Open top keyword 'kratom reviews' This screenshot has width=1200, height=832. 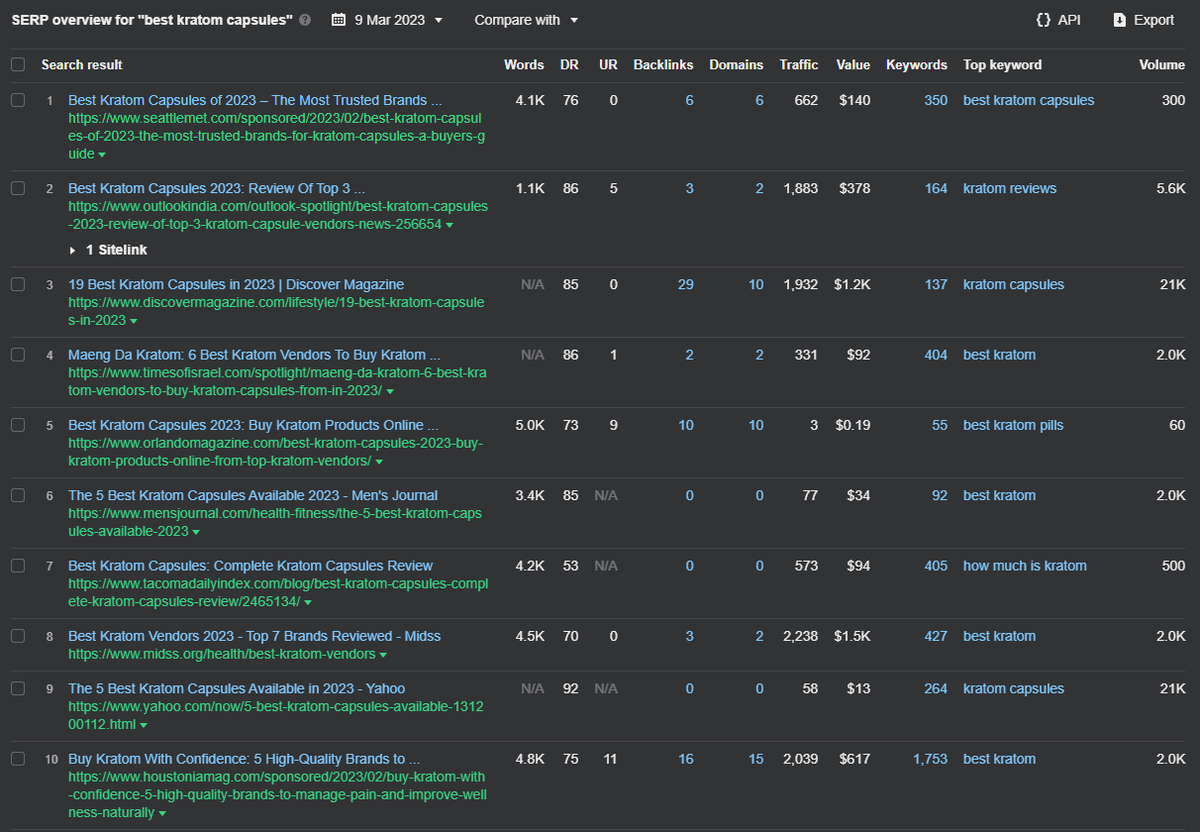(x=1010, y=188)
